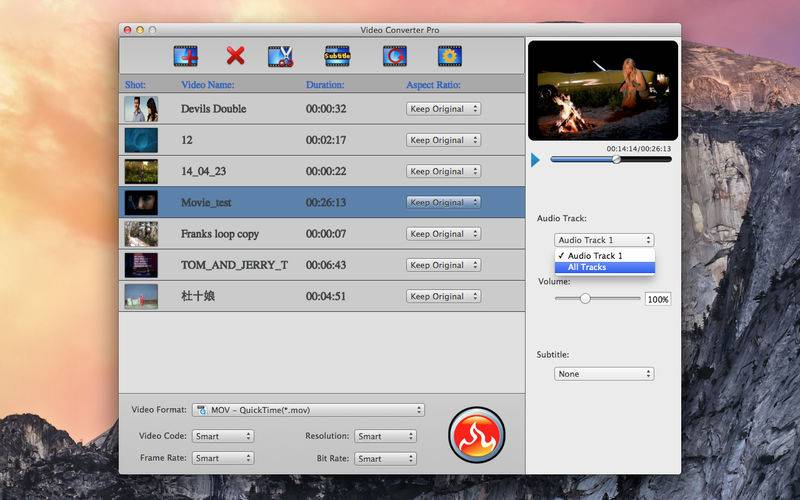Choose All Tracks from audio menu
Screen dimensions: 800x500
[587, 267]
